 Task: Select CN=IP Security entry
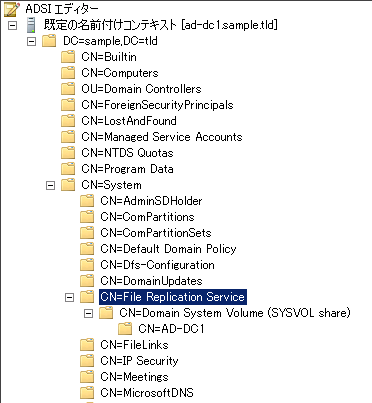tap(139, 361)
